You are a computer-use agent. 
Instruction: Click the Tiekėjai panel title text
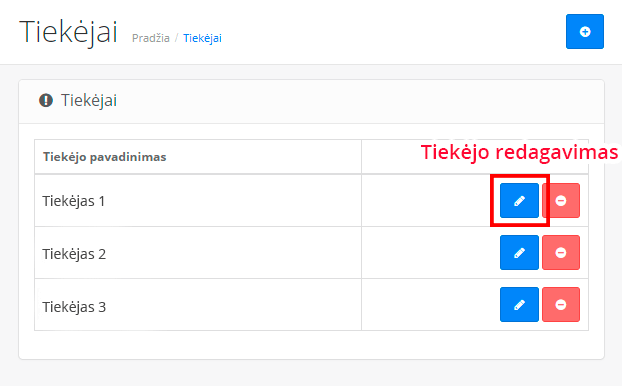click(89, 100)
